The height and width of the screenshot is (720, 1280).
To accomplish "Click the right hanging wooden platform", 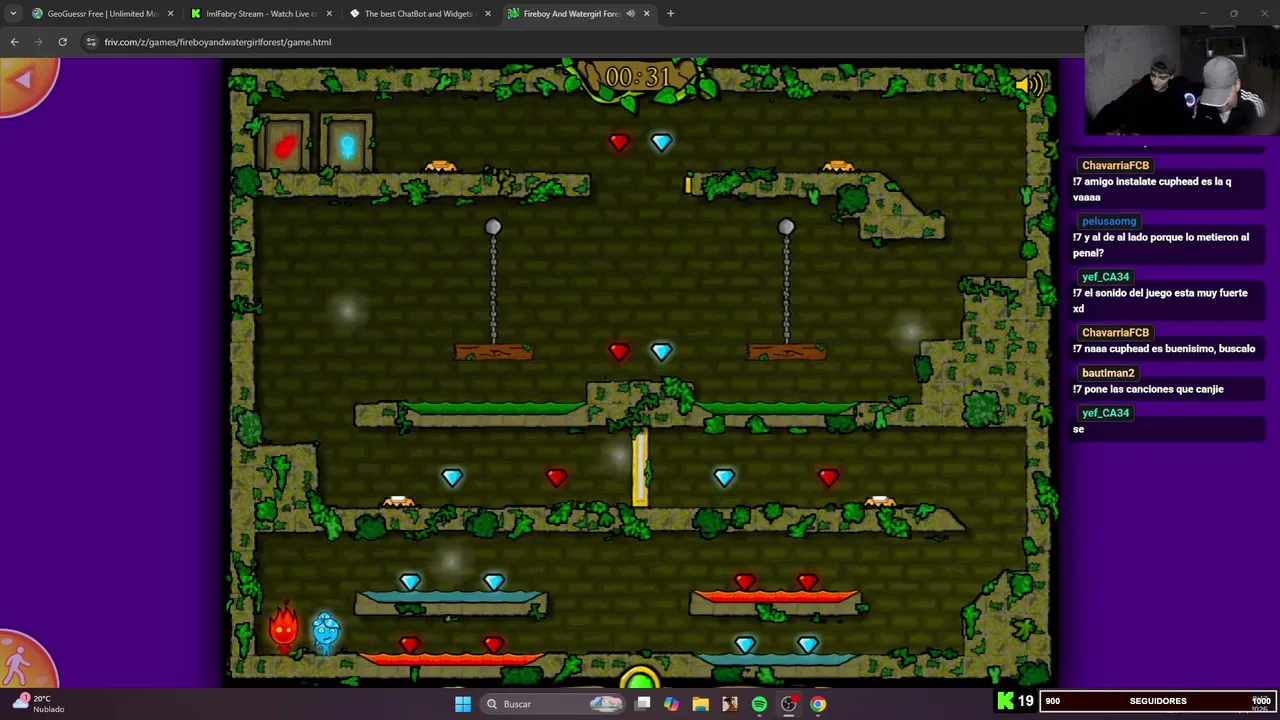I will [787, 352].
